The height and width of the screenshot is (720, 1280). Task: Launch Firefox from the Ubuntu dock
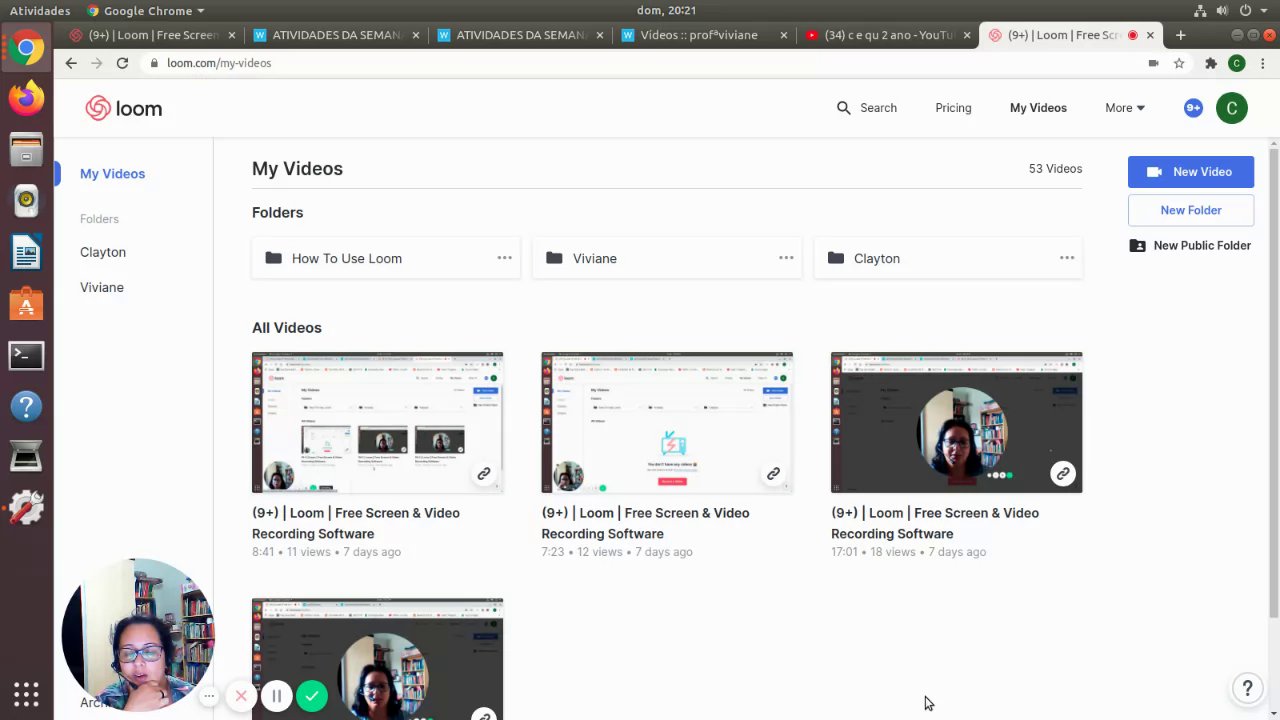coord(26,97)
